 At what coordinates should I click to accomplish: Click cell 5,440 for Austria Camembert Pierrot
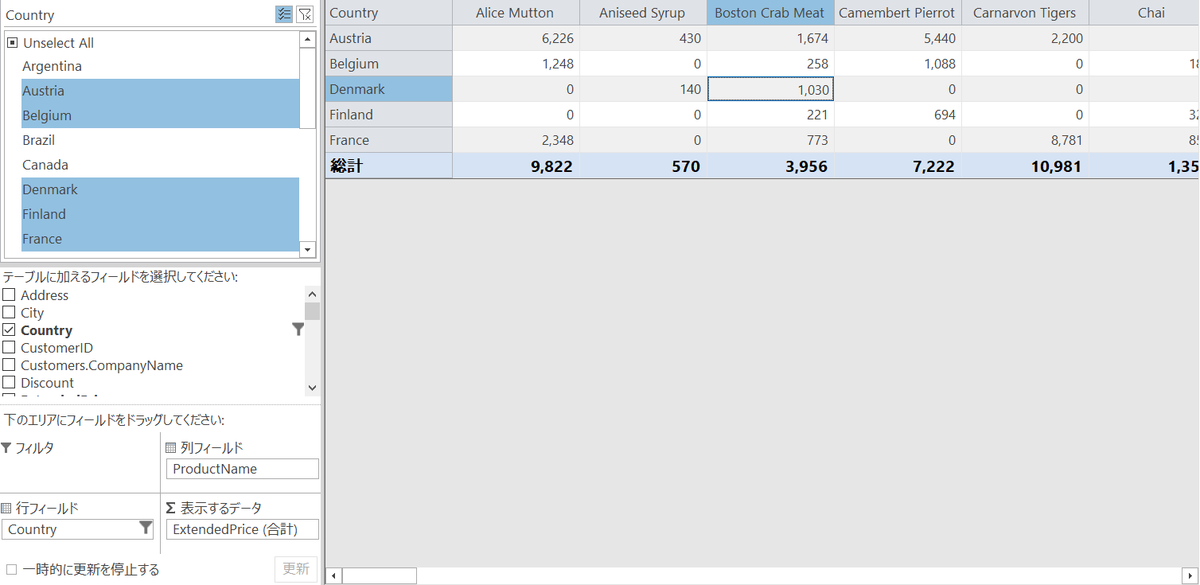tap(897, 38)
